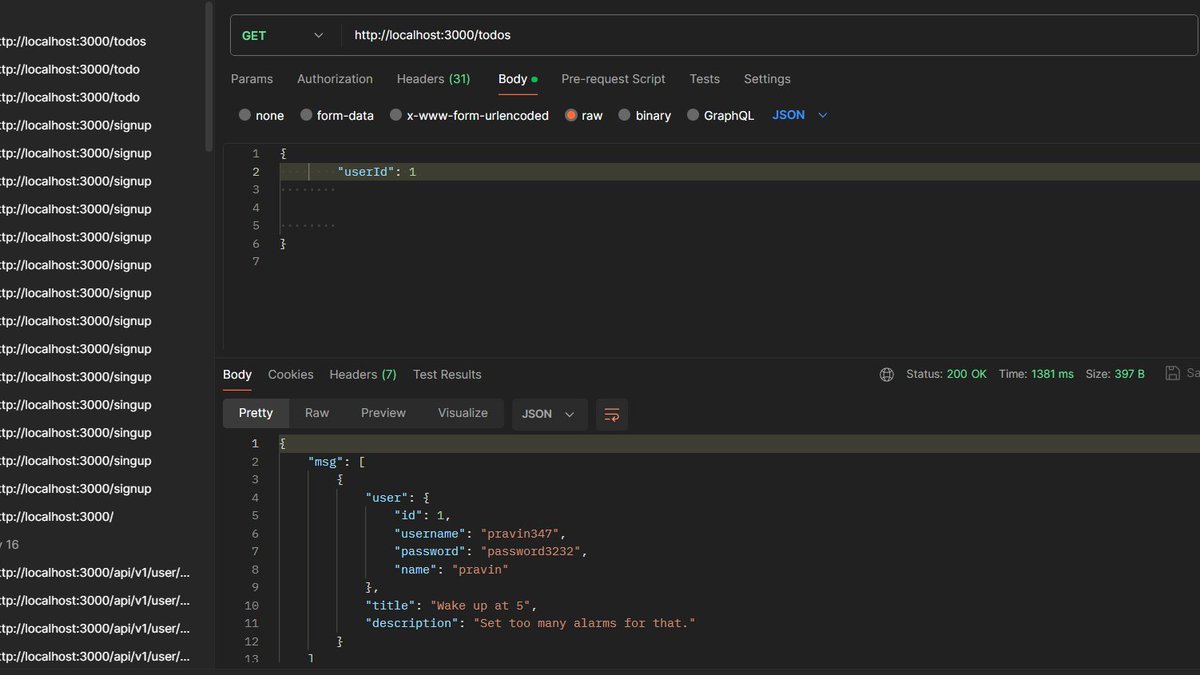Open the response Headers (7) tab
Image resolution: width=1200 pixels, height=675 pixels.
(363, 374)
